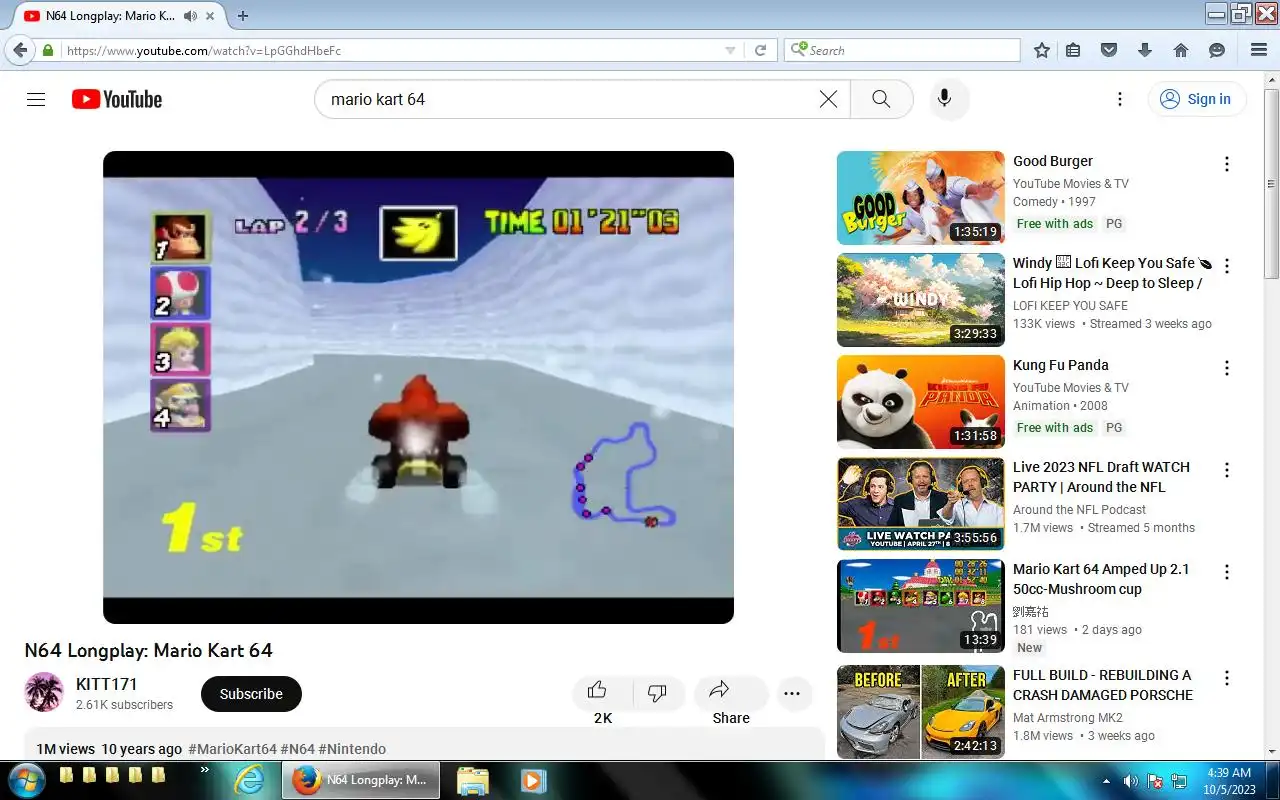
Task: Open YouTube settings three-dot menu
Action: click(1120, 99)
